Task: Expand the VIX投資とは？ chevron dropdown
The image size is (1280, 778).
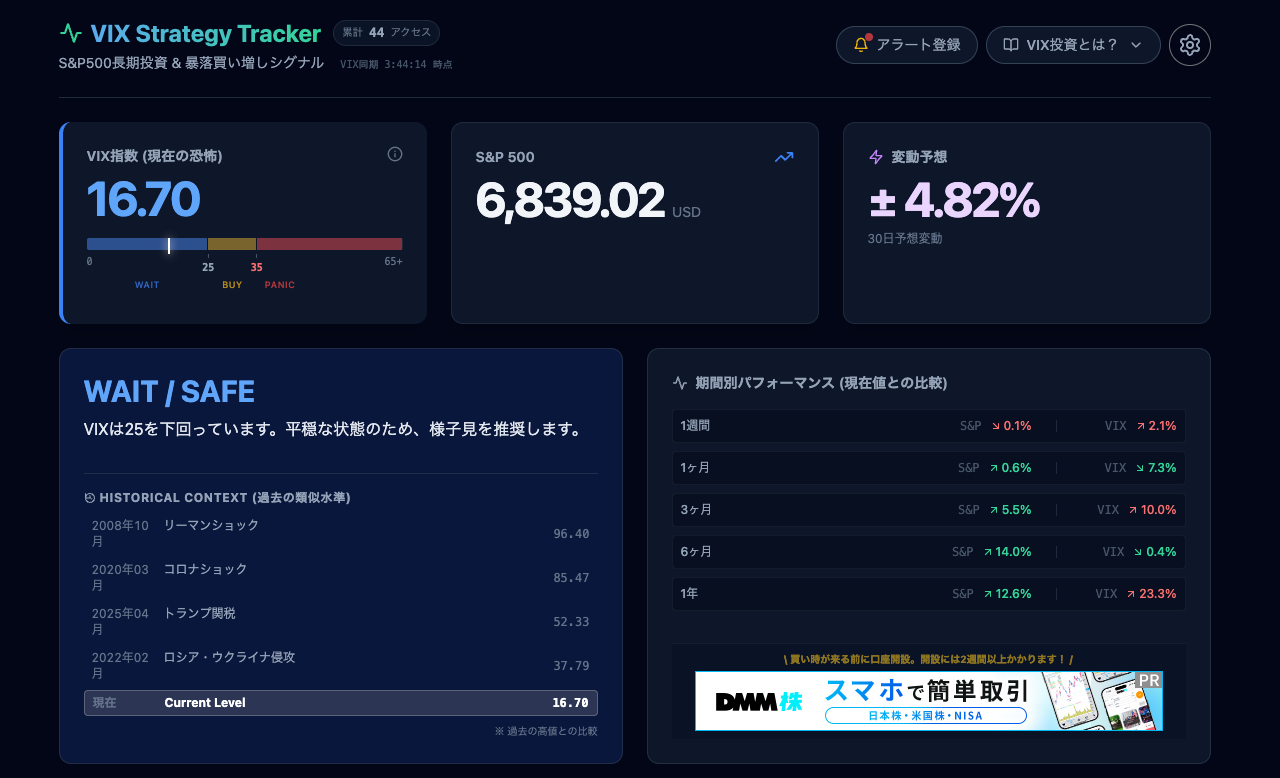Action: (x=1137, y=45)
